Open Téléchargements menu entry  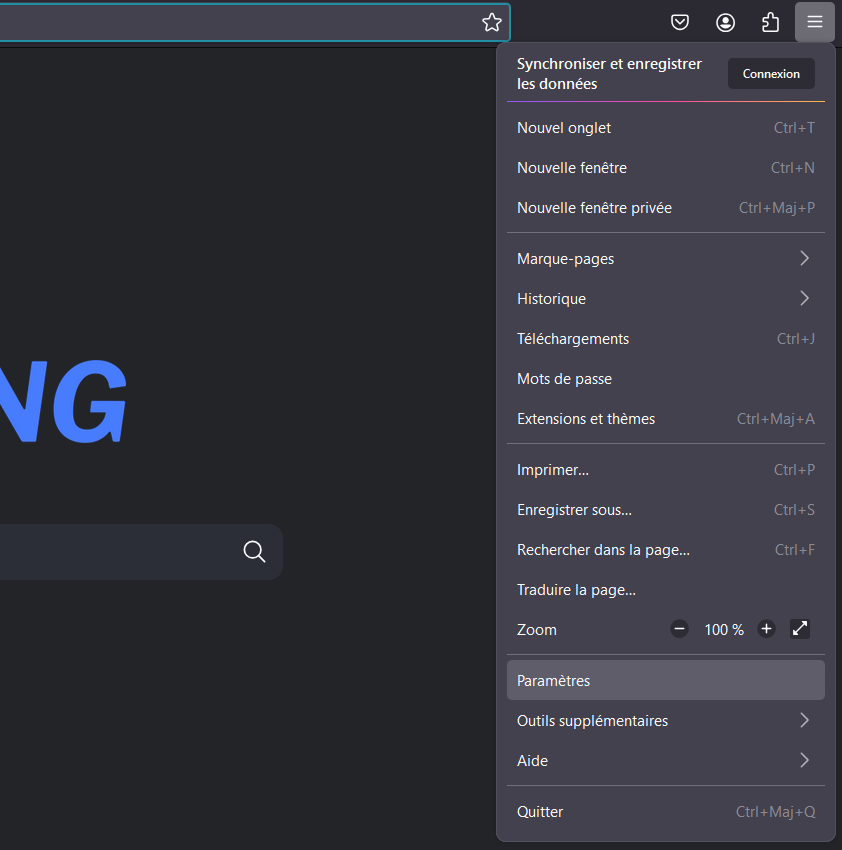coord(665,339)
